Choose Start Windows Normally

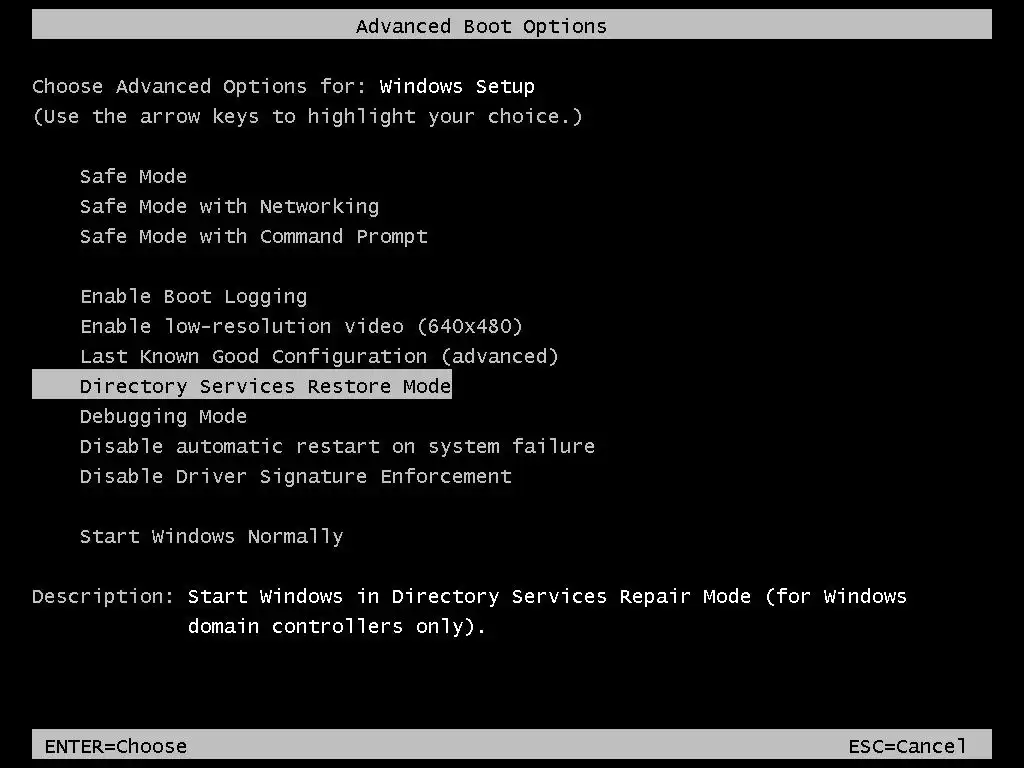click(211, 537)
